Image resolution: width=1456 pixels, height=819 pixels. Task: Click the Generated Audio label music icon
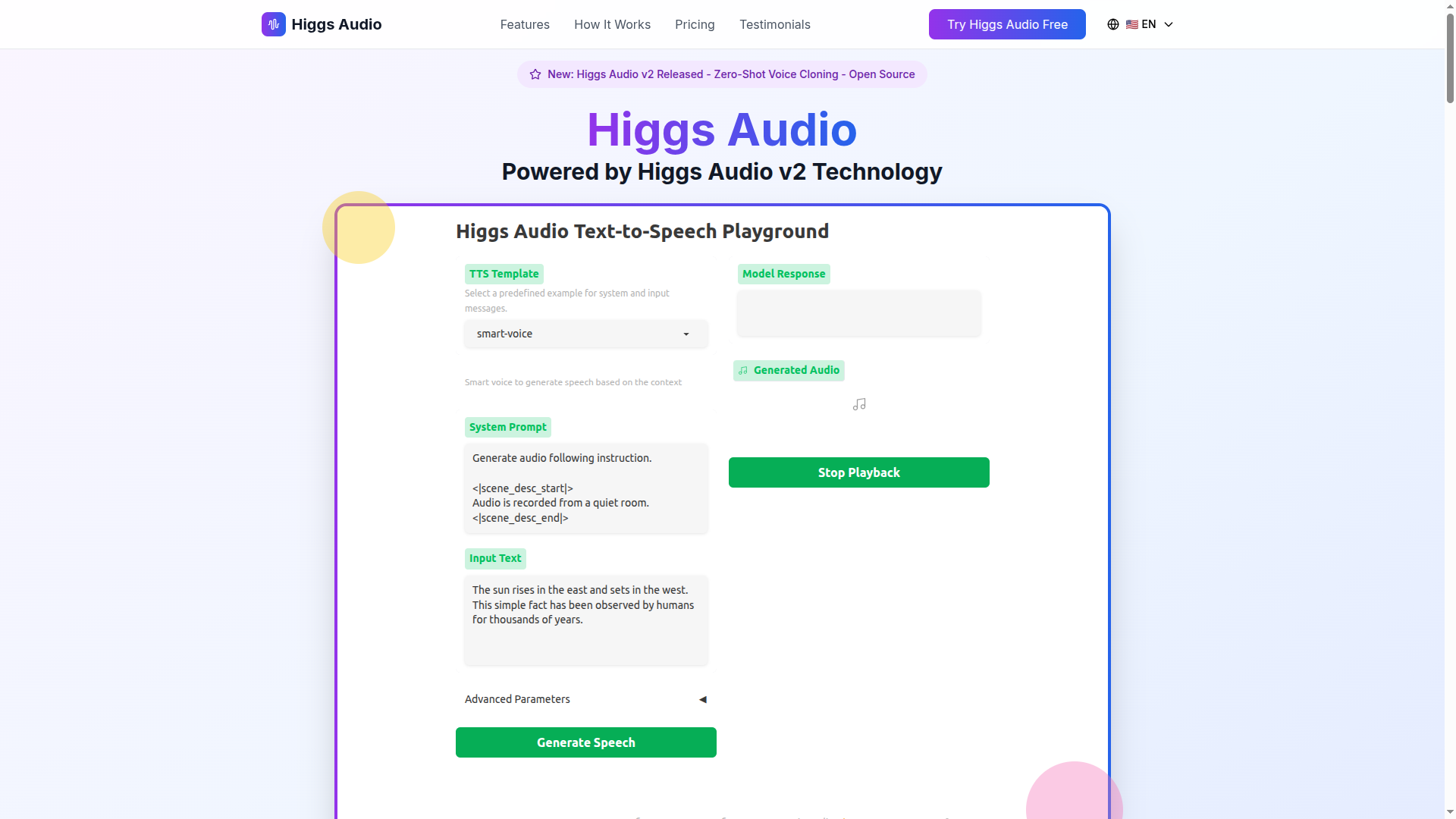[743, 371]
